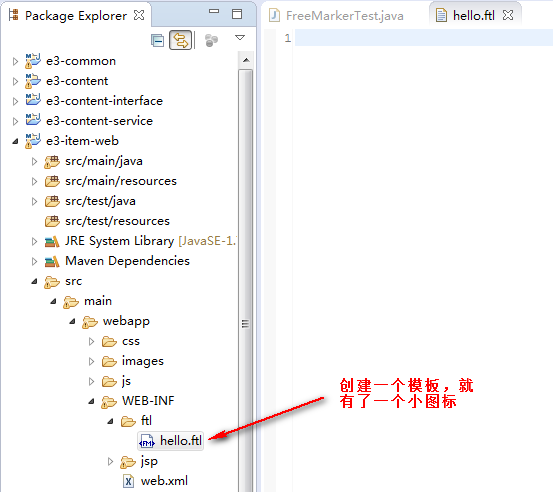Screen dimensions: 553x492
Task: Click line number 1 in the editor gutter
Action: 288,38
